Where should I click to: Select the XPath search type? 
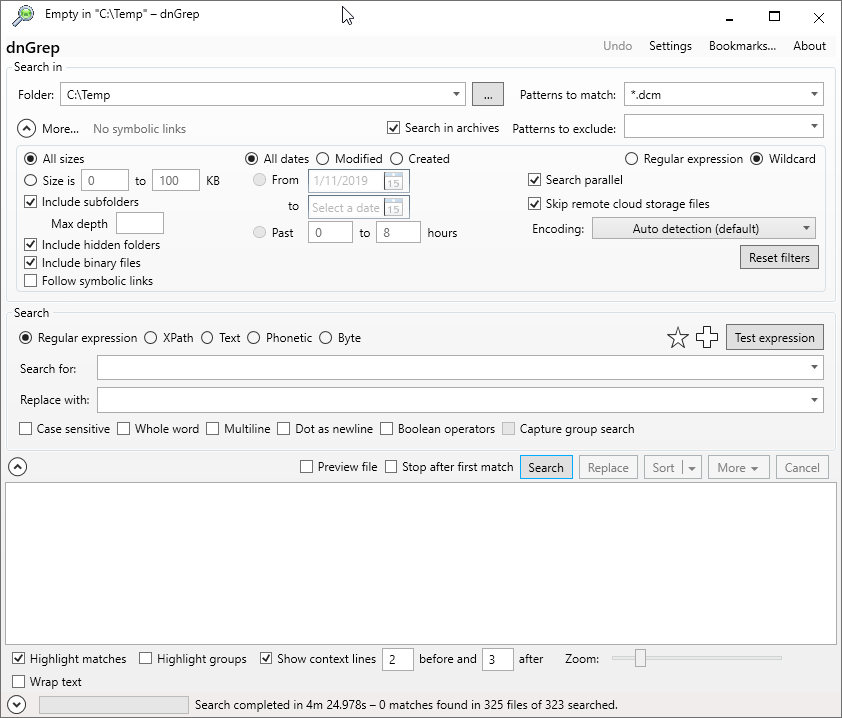[152, 338]
